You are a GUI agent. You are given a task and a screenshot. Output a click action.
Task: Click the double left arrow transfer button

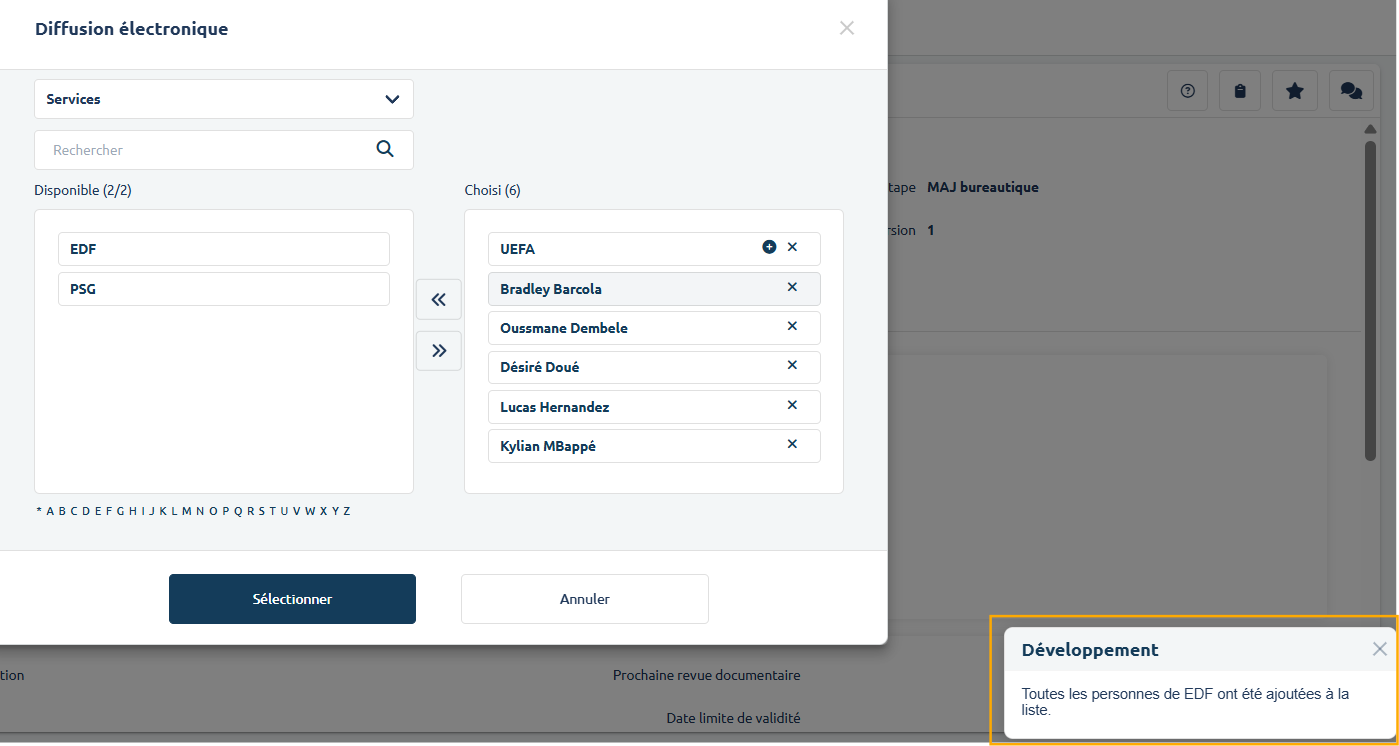point(438,299)
